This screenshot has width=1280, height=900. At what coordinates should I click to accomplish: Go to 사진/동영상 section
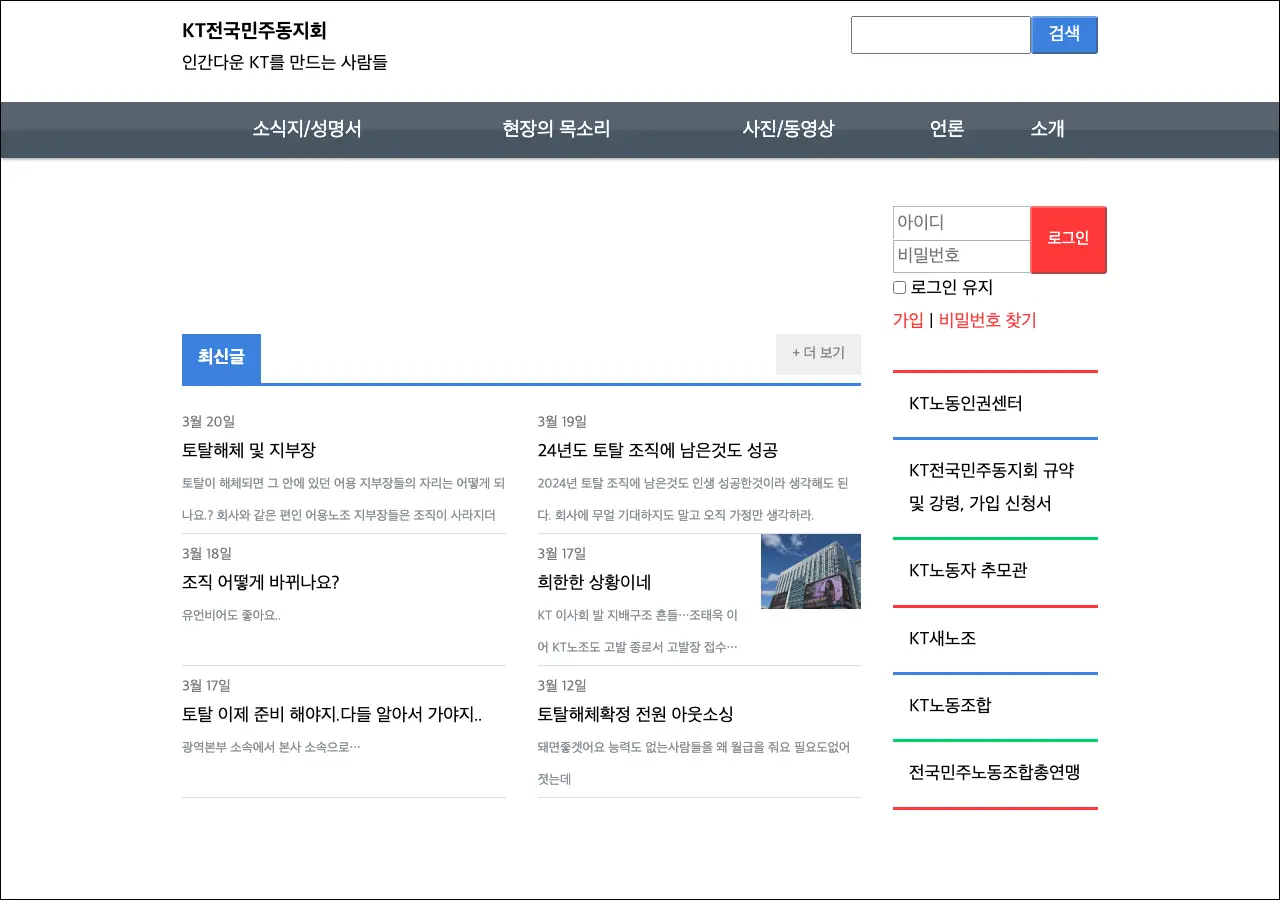coord(787,129)
